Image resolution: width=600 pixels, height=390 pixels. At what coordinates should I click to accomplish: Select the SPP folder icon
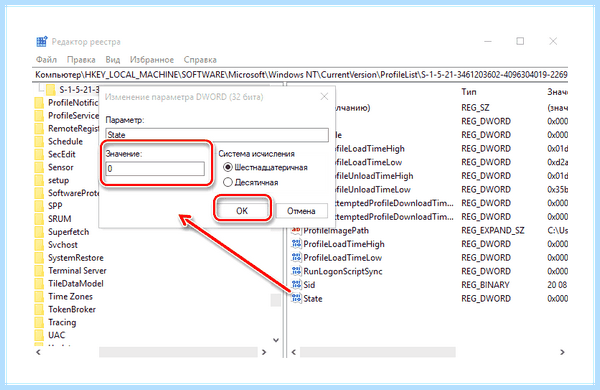(x=39, y=206)
